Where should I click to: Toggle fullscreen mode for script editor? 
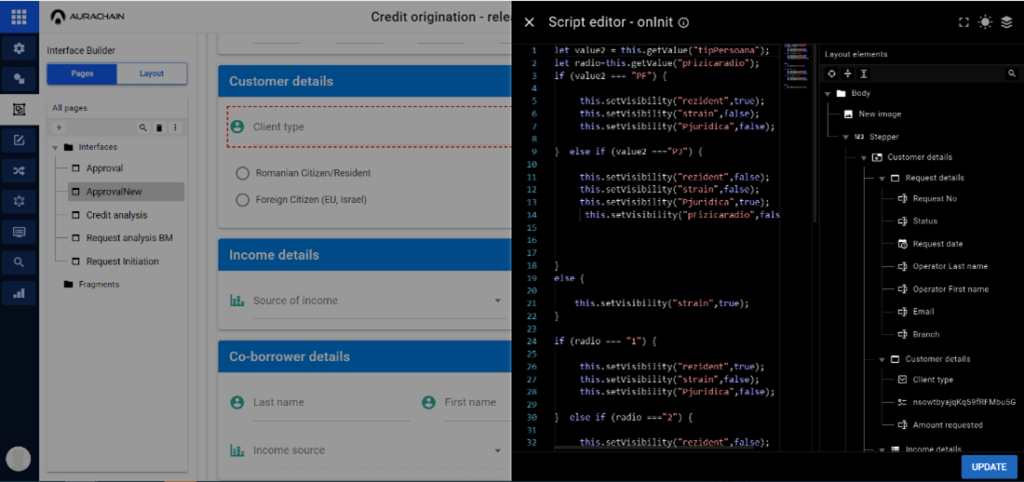[964, 22]
